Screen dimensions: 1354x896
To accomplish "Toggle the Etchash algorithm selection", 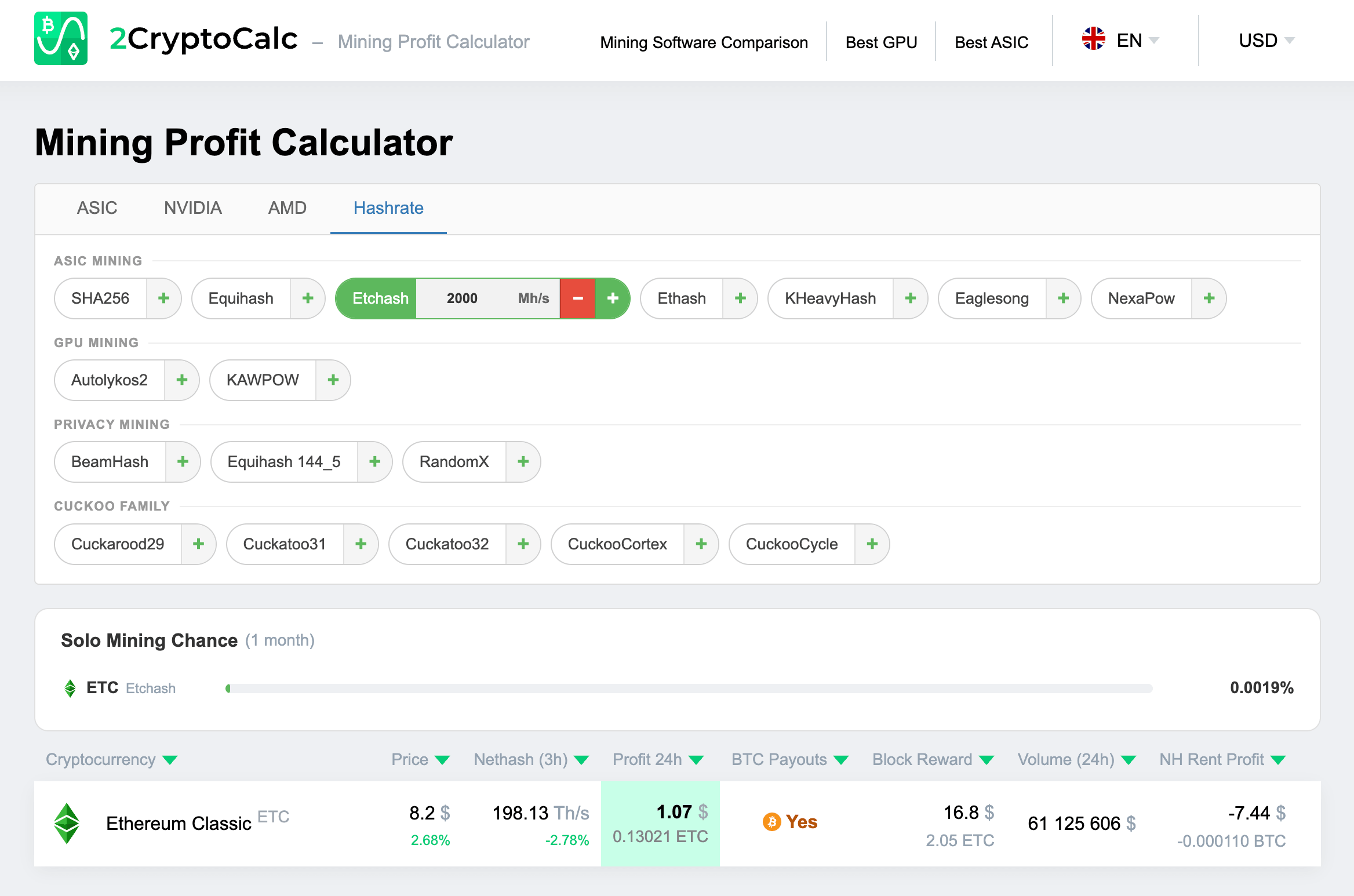I will [380, 298].
